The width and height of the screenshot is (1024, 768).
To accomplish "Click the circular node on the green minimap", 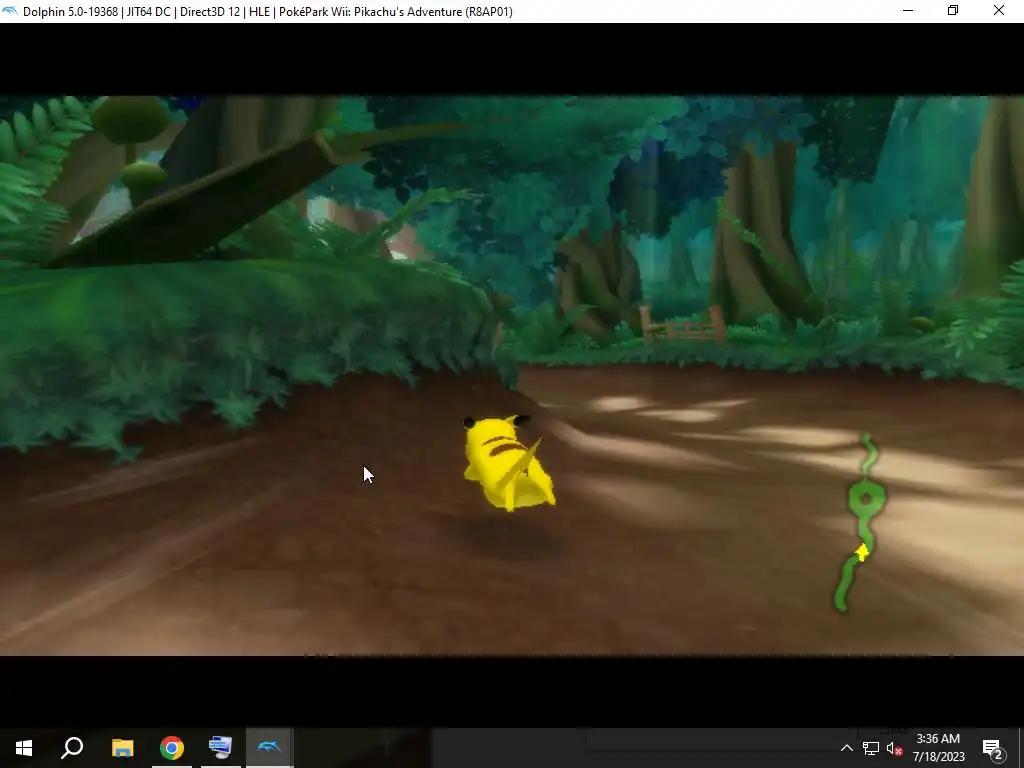I will (x=867, y=500).
